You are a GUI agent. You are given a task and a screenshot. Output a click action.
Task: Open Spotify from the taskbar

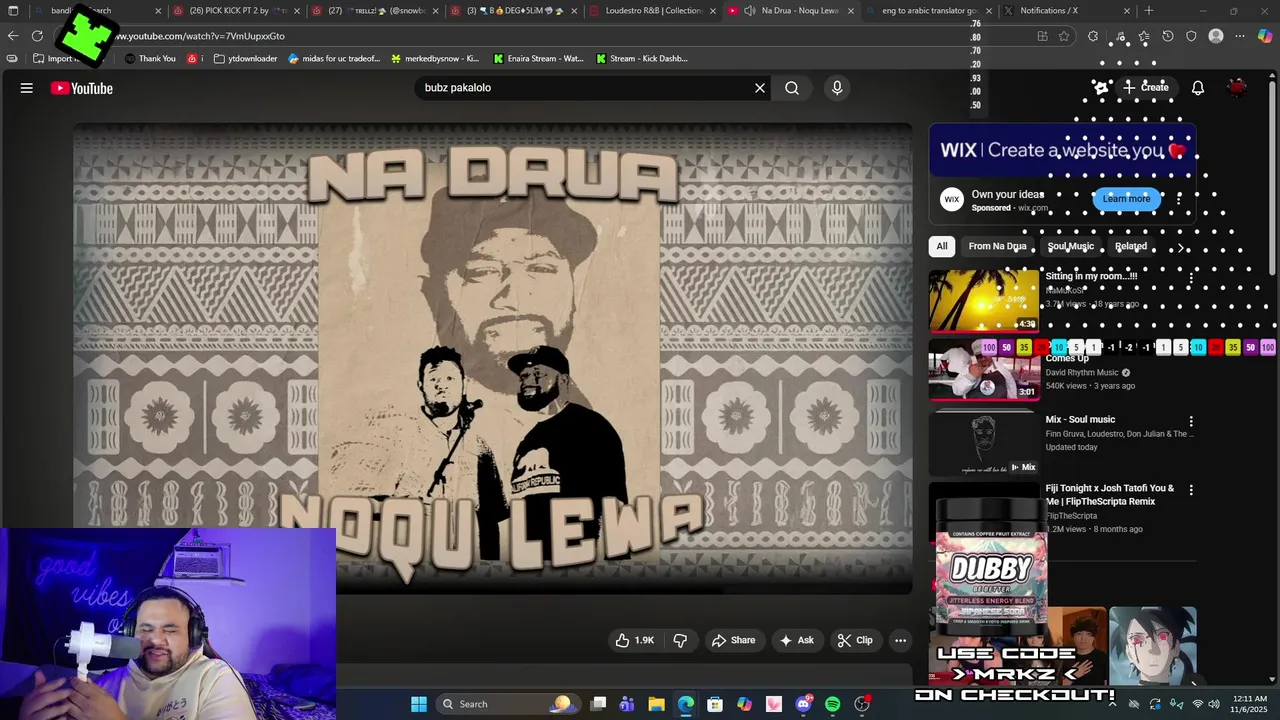(x=832, y=704)
